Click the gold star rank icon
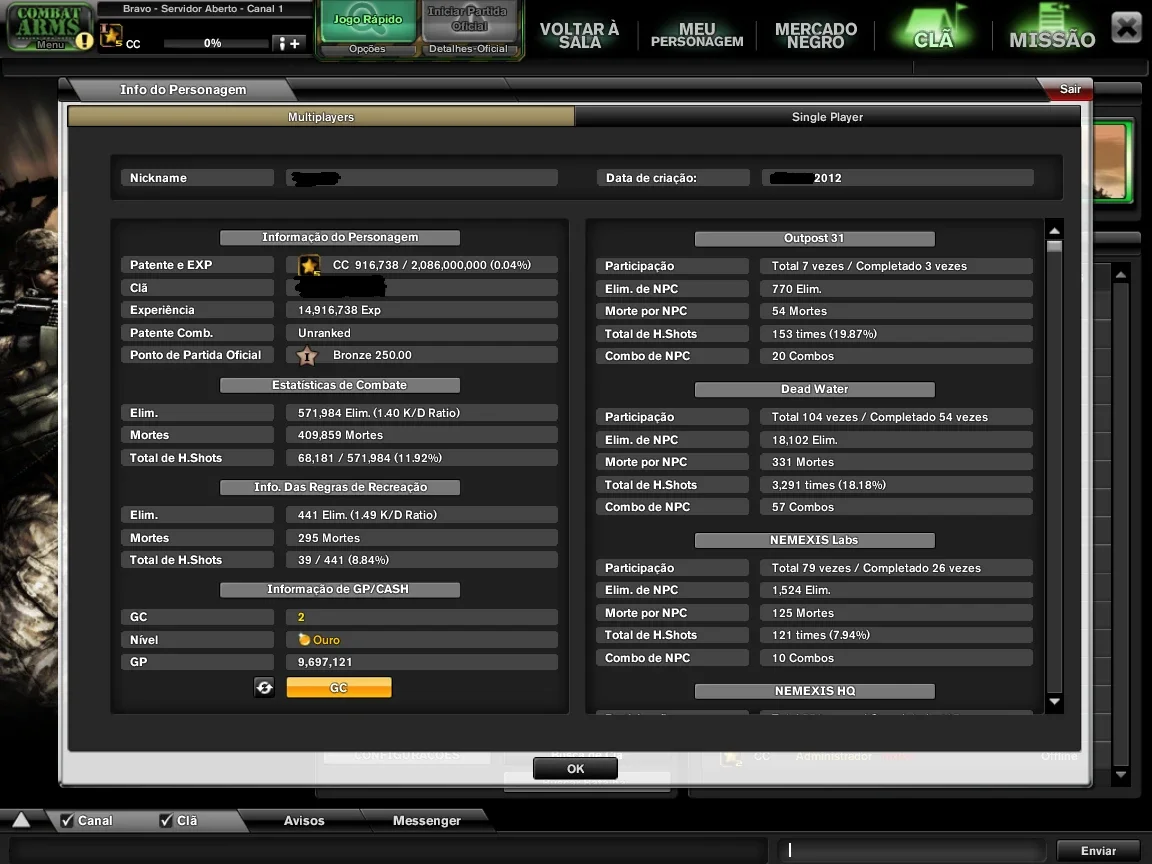The width and height of the screenshot is (1152, 864). tap(309, 265)
